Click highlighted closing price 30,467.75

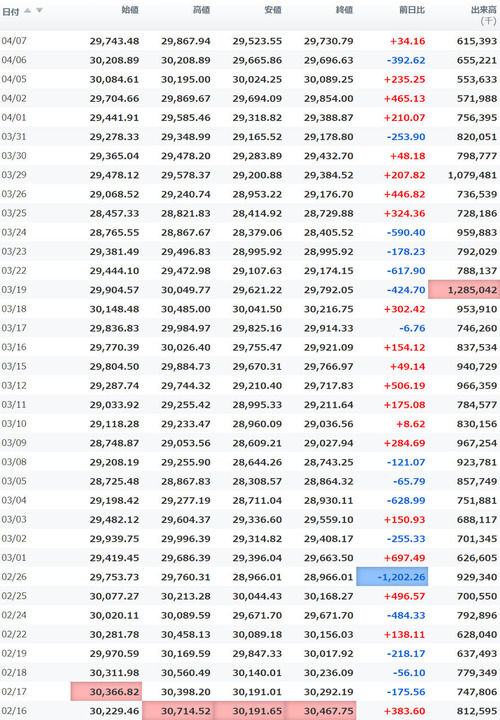[x=320, y=711]
